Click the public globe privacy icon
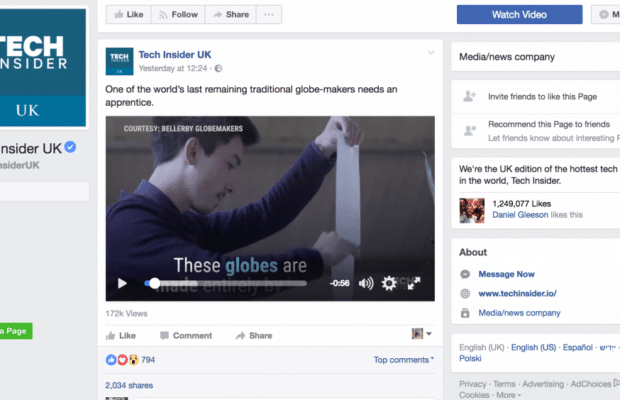 (x=218, y=68)
